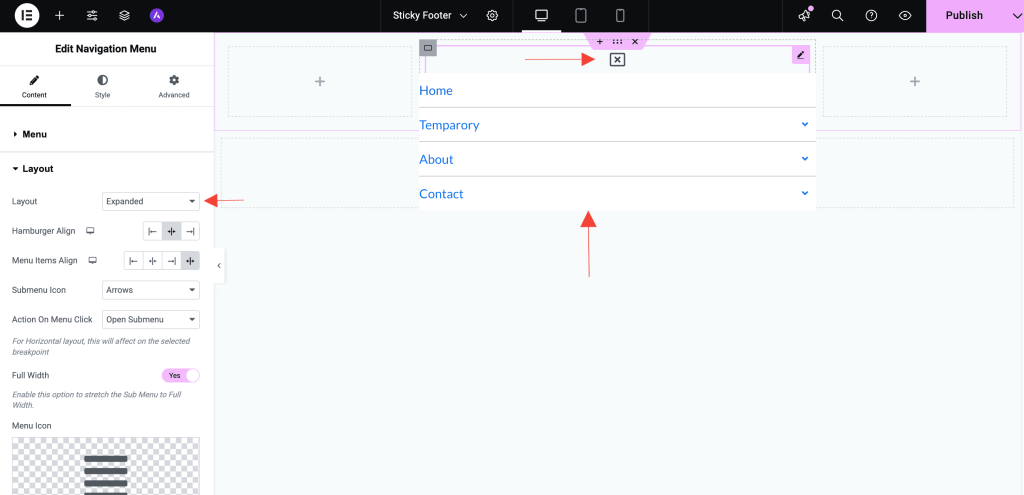The width and height of the screenshot is (1024, 495).
Task: Open the Submenu Icon dropdown
Action: [x=151, y=290]
